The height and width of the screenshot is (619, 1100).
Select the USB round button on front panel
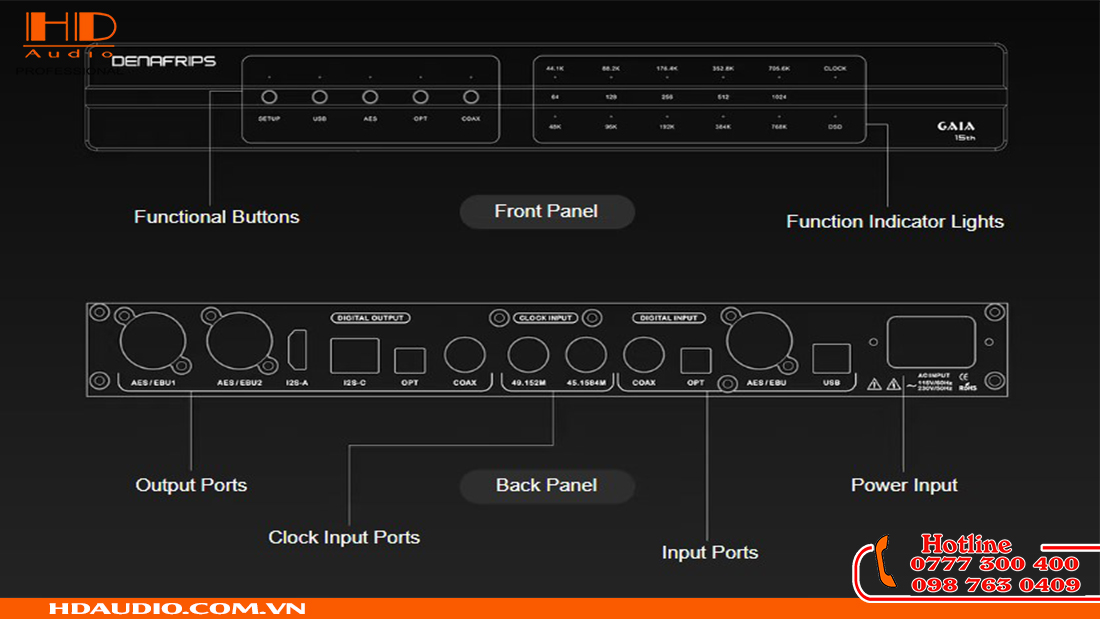pos(320,97)
